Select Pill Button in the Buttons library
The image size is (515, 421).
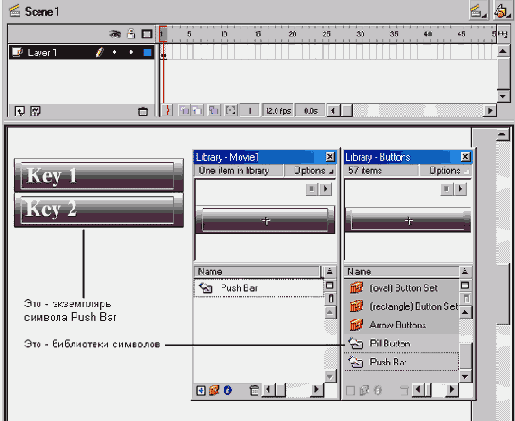click(401, 343)
